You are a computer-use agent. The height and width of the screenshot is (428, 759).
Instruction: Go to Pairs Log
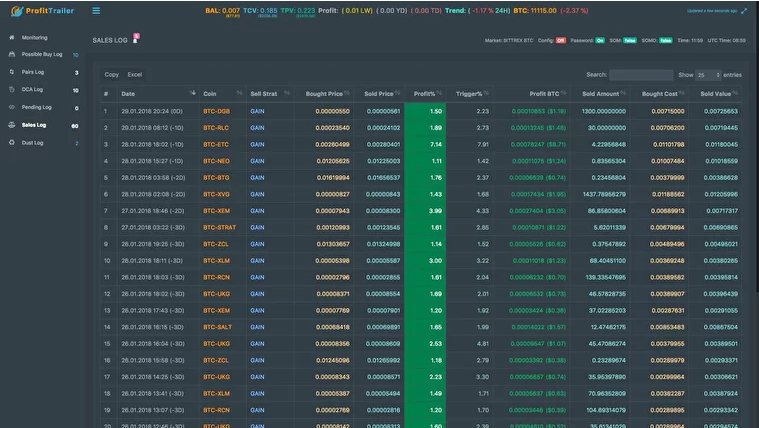click(x=33, y=72)
